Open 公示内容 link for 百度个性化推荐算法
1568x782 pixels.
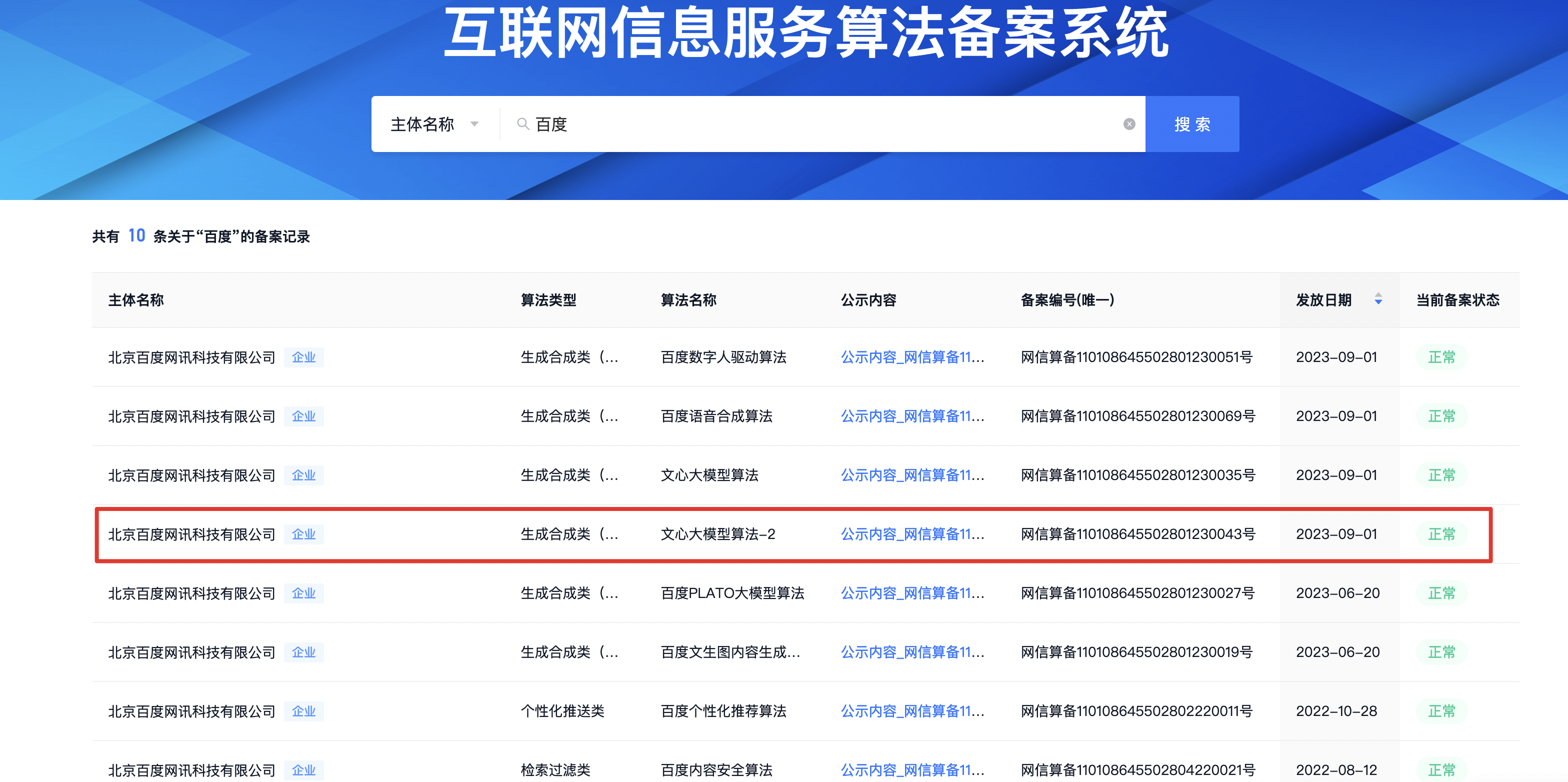(912, 711)
